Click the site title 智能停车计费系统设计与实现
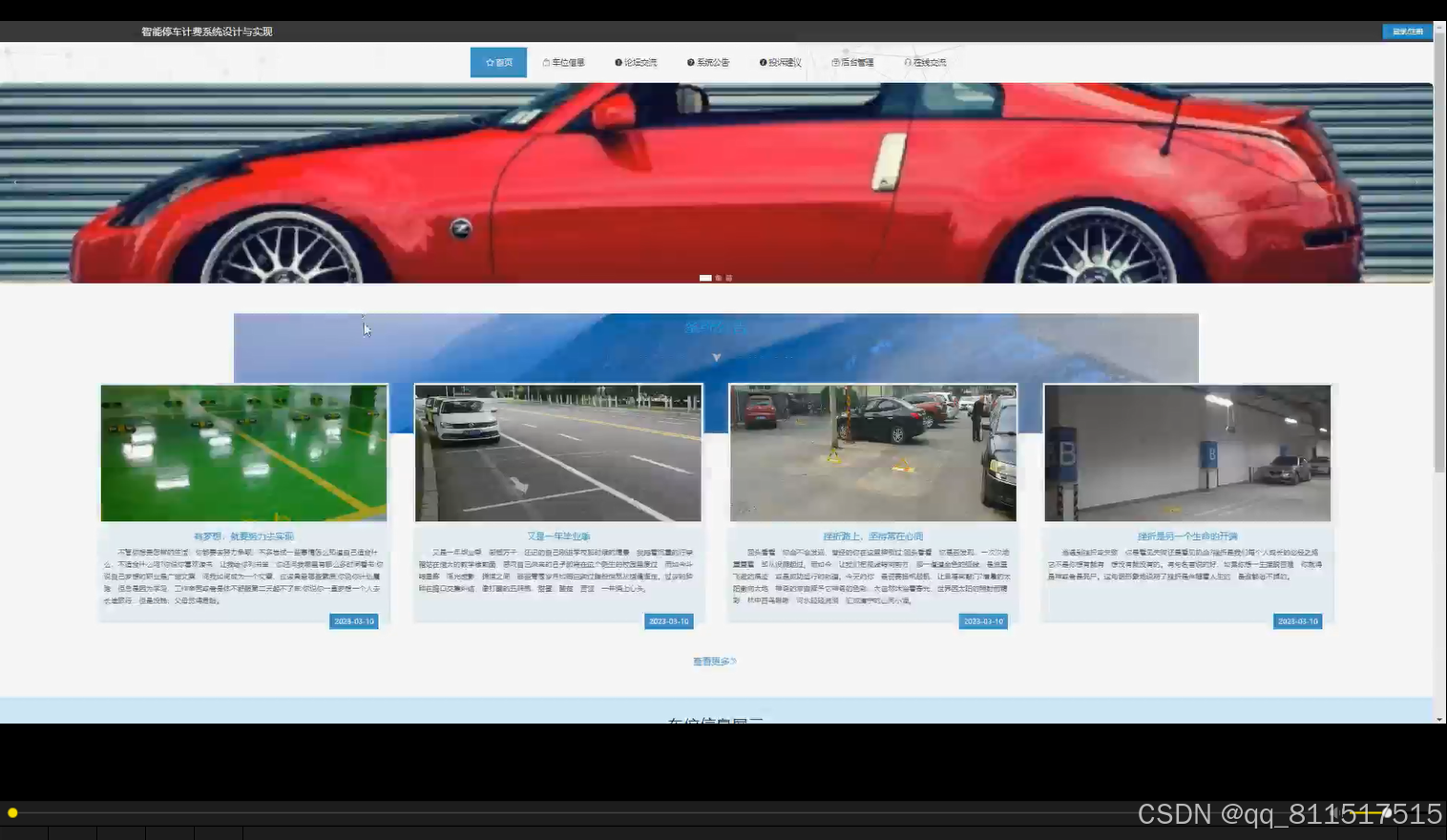 coord(207,31)
